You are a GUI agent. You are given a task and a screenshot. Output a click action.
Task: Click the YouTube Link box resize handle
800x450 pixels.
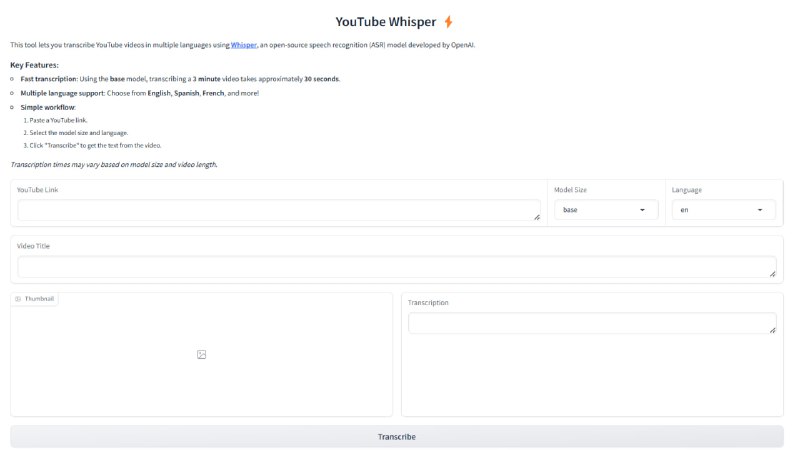point(536,216)
